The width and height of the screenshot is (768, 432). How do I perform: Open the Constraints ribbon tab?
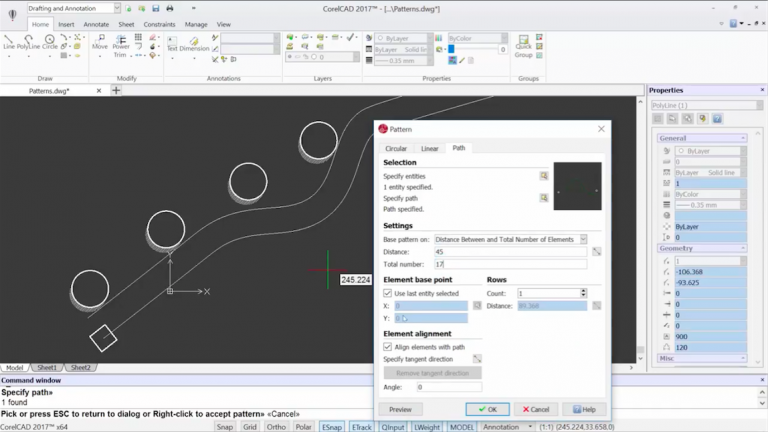(159, 24)
